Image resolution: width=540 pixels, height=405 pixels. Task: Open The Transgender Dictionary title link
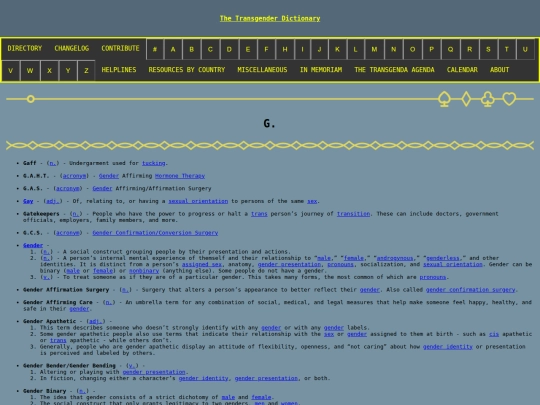(x=270, y=18)
